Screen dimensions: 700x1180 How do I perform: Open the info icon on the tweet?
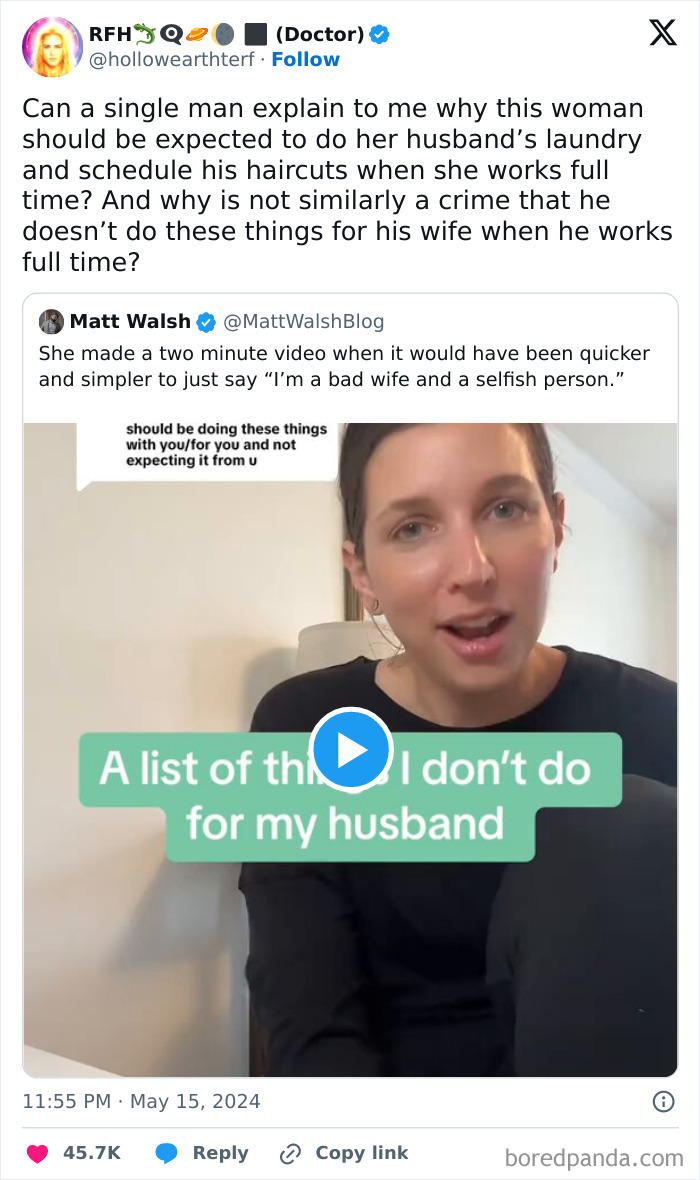pyautogui.click(x=665, y=1100)
